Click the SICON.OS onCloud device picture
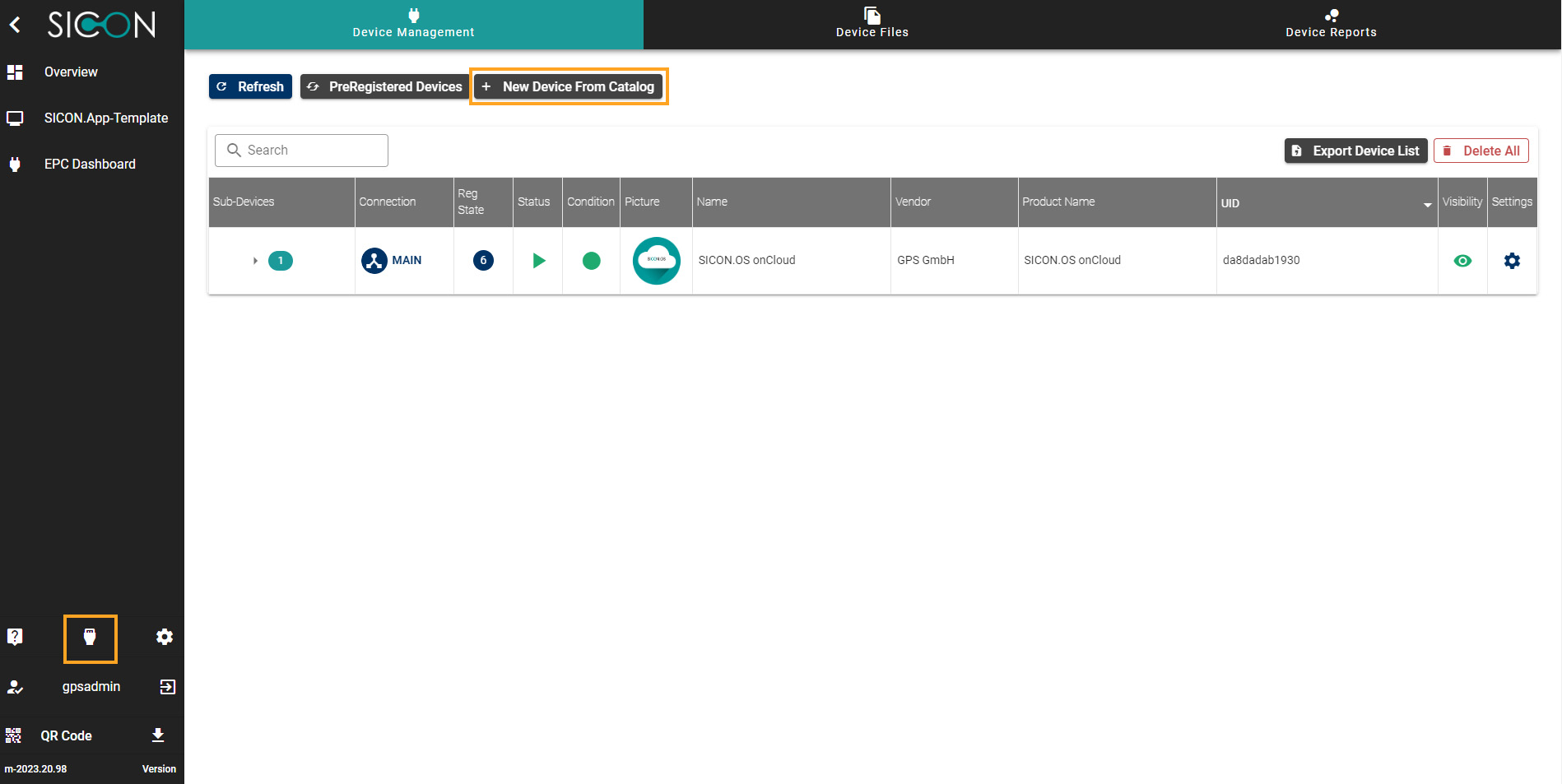 click(656, 261)
